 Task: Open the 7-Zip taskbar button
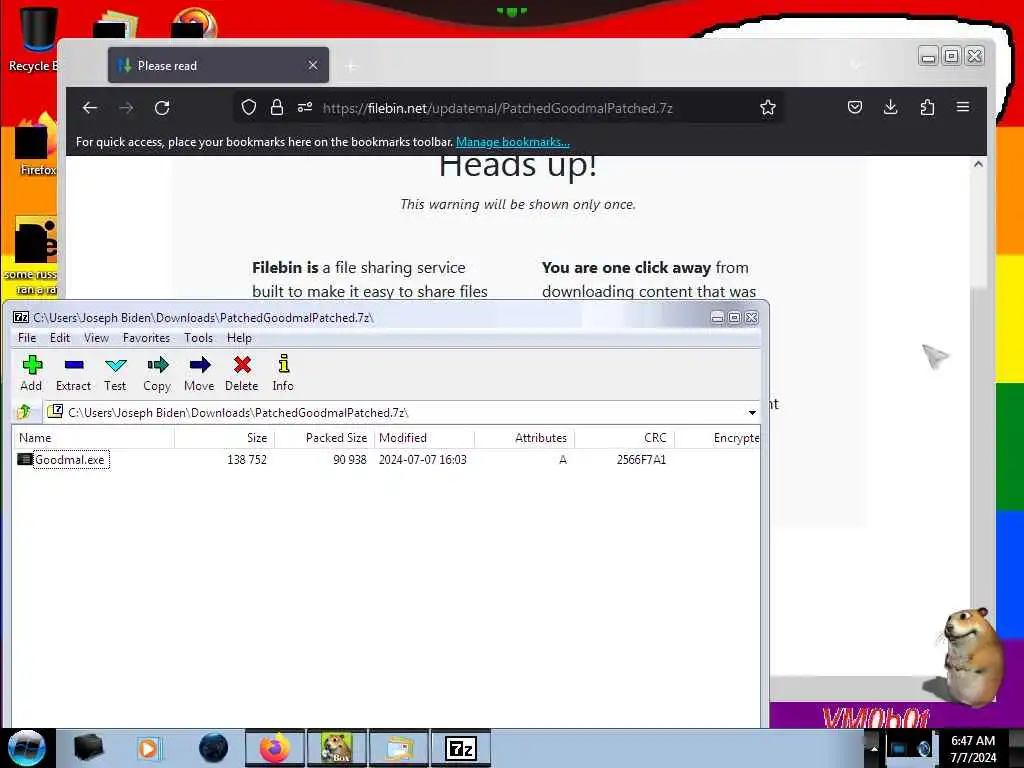pos(461,748)
